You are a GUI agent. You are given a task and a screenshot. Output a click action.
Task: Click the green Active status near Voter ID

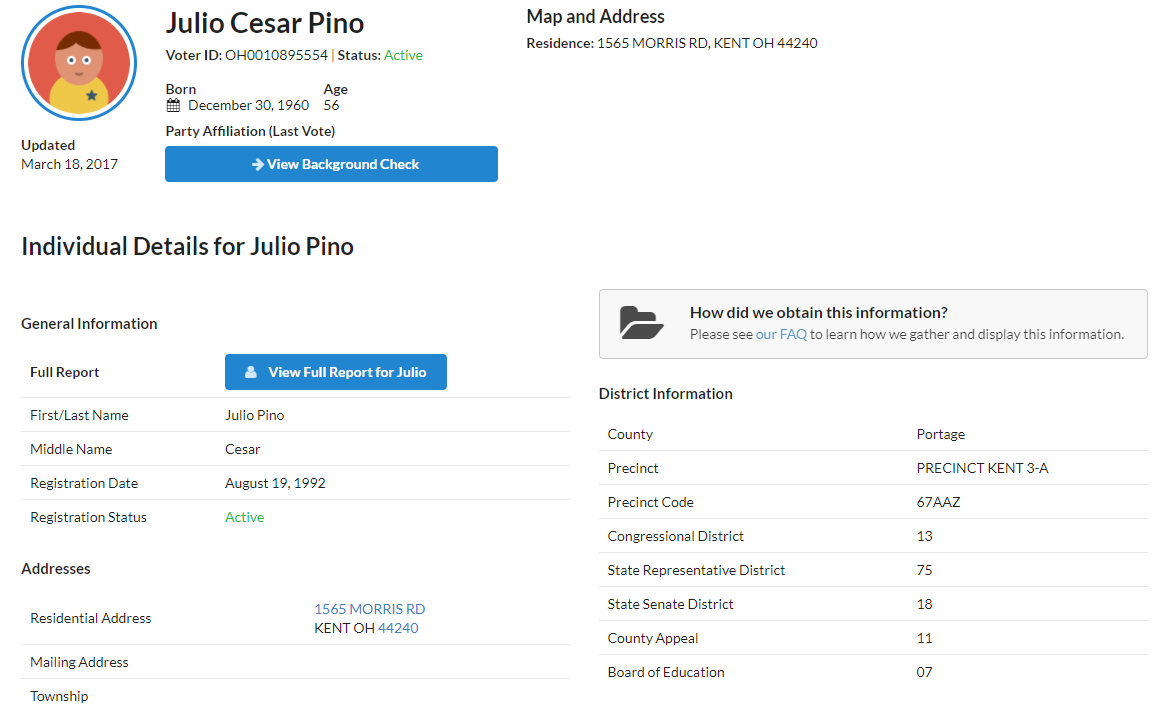point(403,55)
